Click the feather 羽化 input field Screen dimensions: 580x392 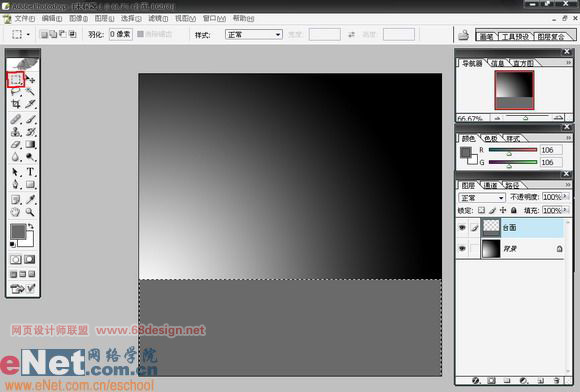click(x=121, y=34)
